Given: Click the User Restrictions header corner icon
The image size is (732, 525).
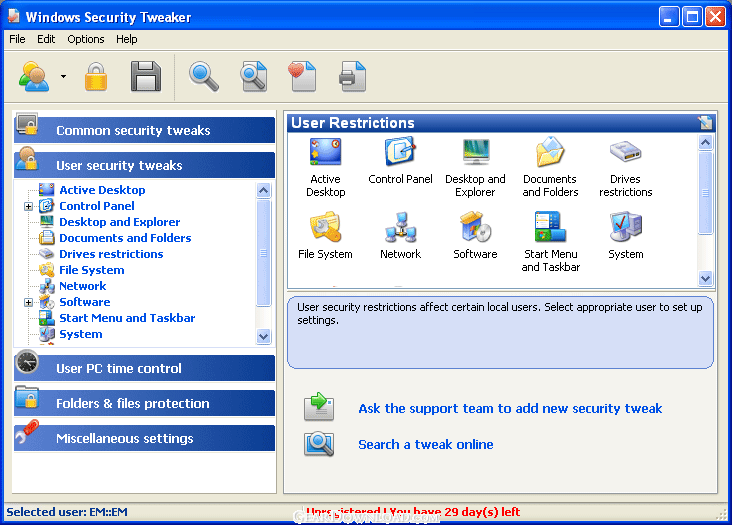Looking at the screenshot, I should pos(705,123).
